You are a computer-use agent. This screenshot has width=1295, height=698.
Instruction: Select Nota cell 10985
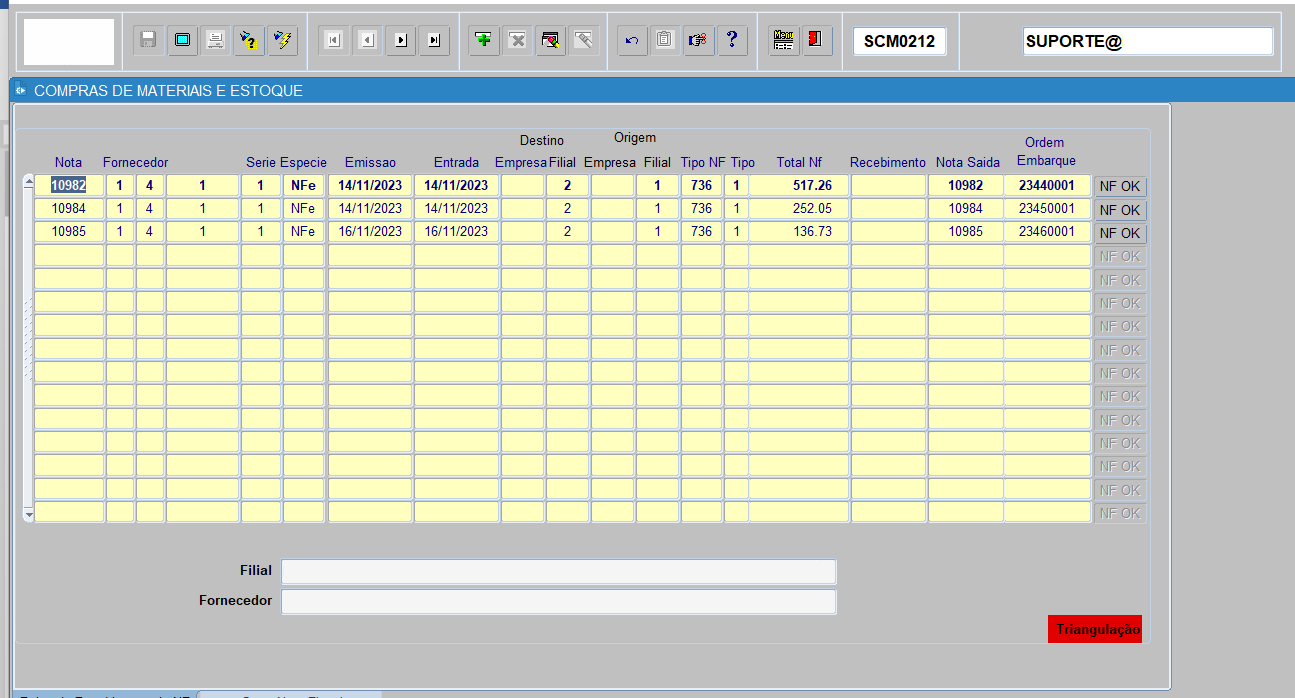tap(69, 231)
